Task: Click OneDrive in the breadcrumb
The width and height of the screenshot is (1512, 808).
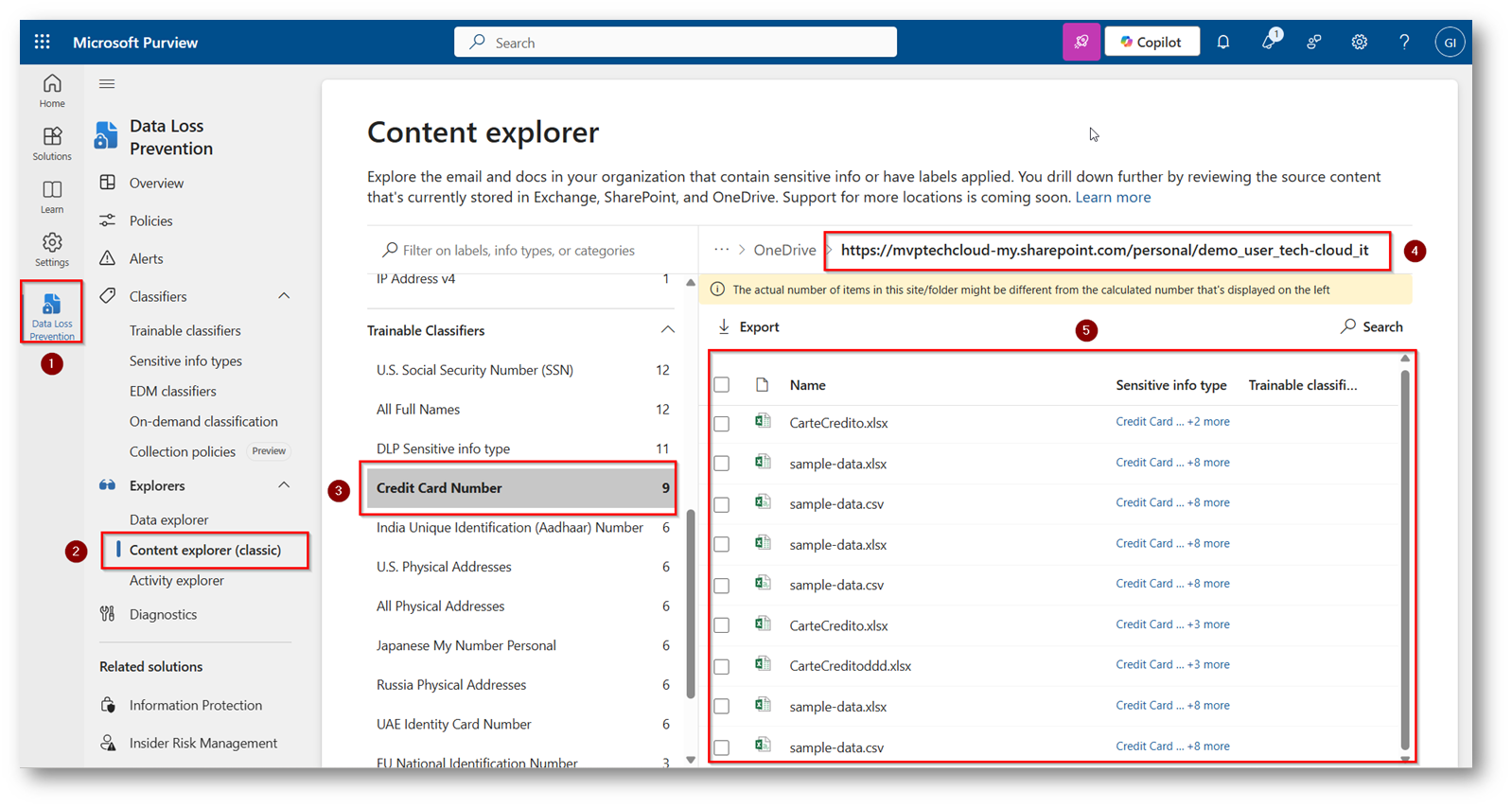Action: coord(784,250)
